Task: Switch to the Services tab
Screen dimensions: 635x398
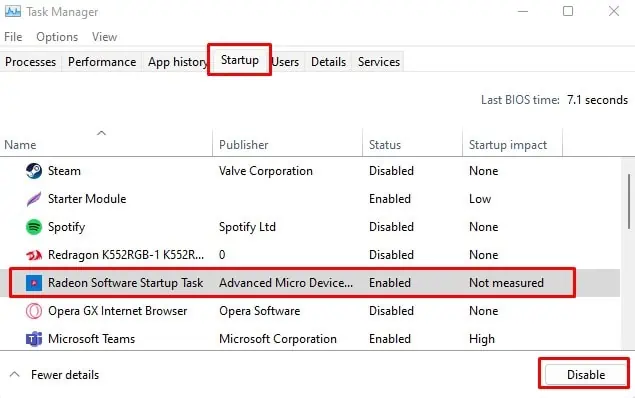Action: click(379, 62)
